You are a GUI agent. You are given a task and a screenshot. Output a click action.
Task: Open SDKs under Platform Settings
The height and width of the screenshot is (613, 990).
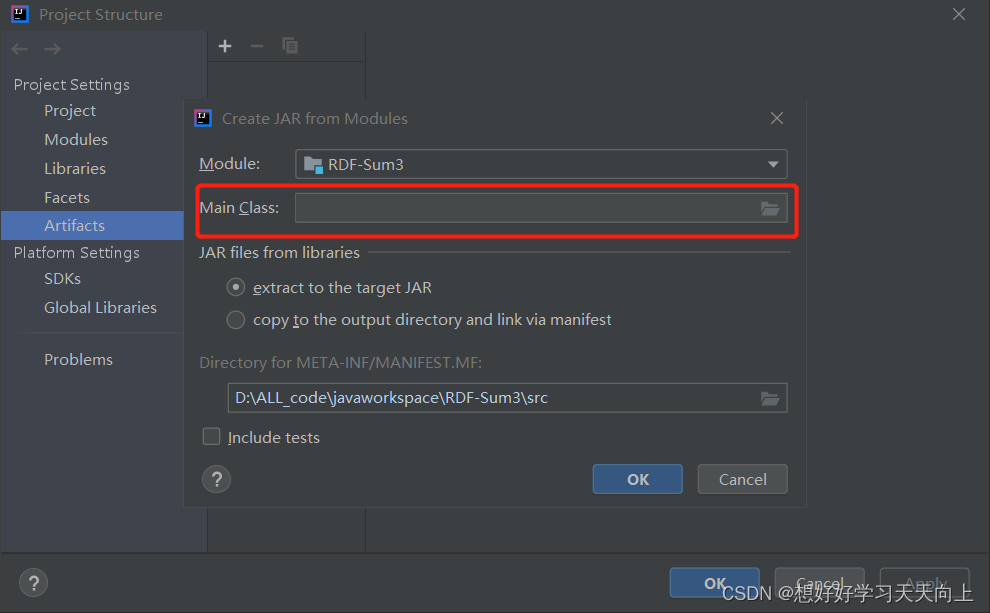[x=63, y=278]
